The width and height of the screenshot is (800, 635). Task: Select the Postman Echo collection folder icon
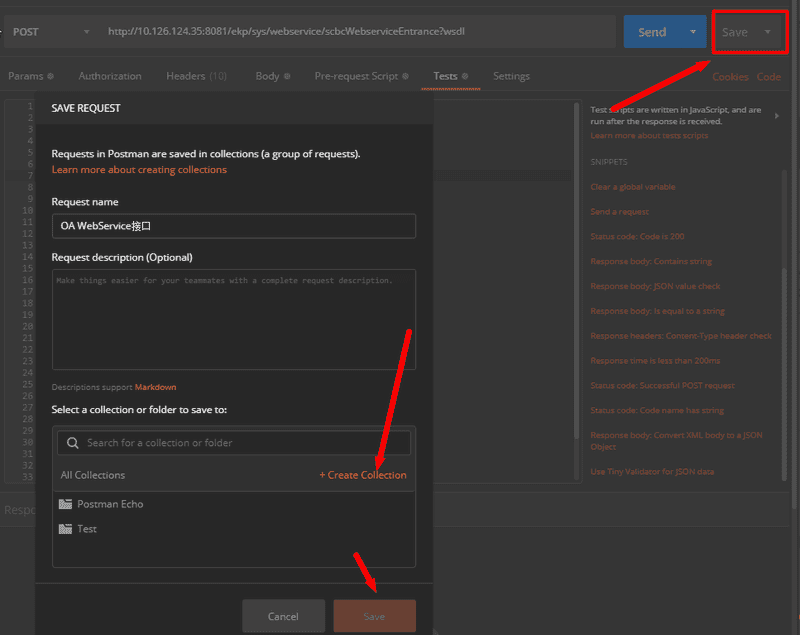click(x=66, y=504)
